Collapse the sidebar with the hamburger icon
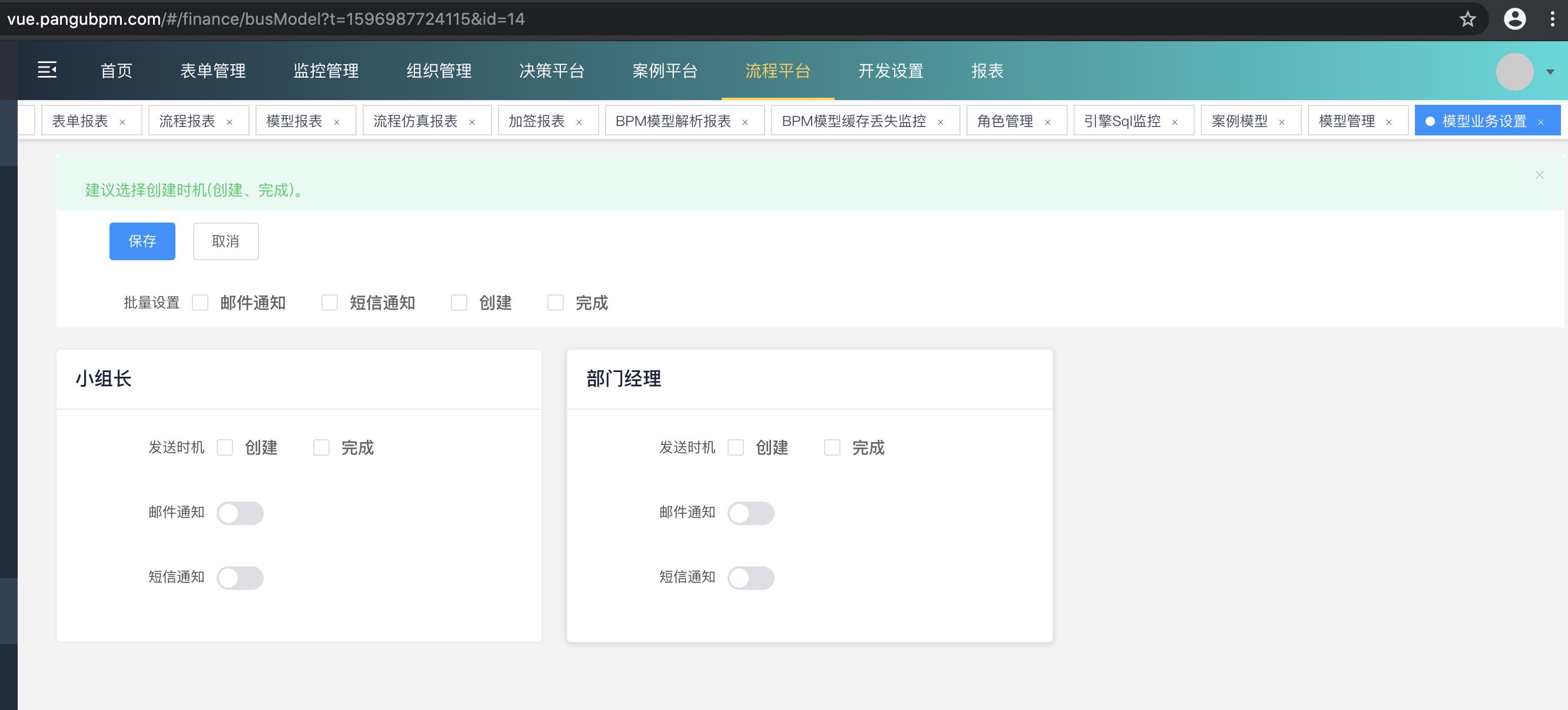Viewport: 1568px width, 710px height. click(47, 70)
